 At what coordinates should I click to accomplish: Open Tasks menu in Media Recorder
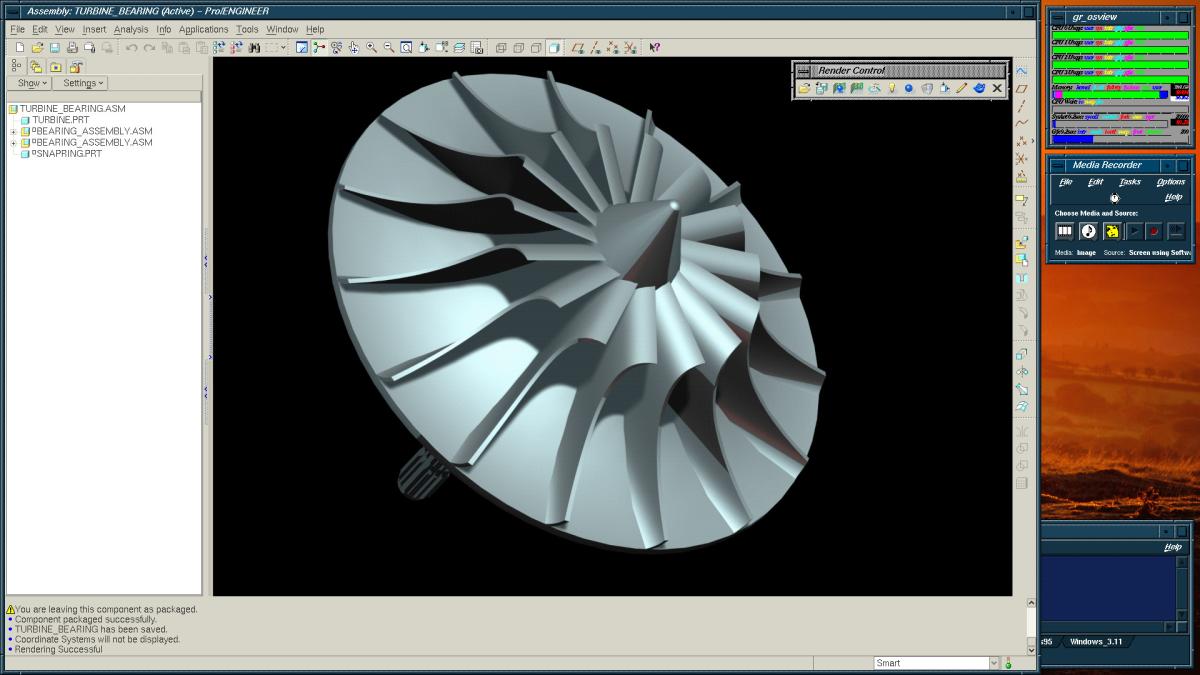pyautogui.click(x=1129, y=182)
